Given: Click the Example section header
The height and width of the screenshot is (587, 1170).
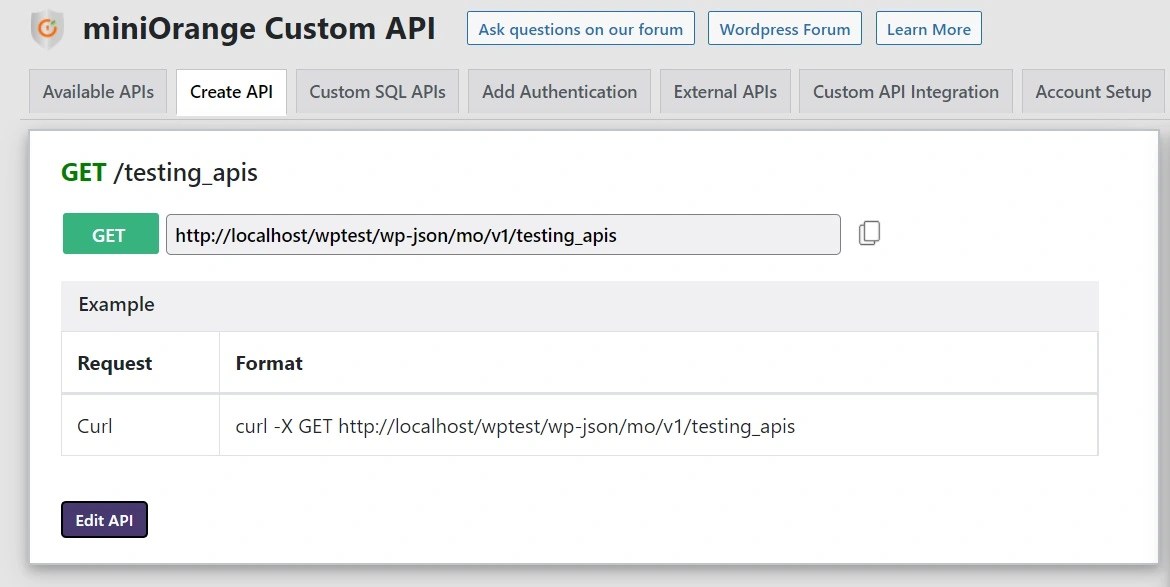Looking at the screenshot, I should [x=116, y=304].
